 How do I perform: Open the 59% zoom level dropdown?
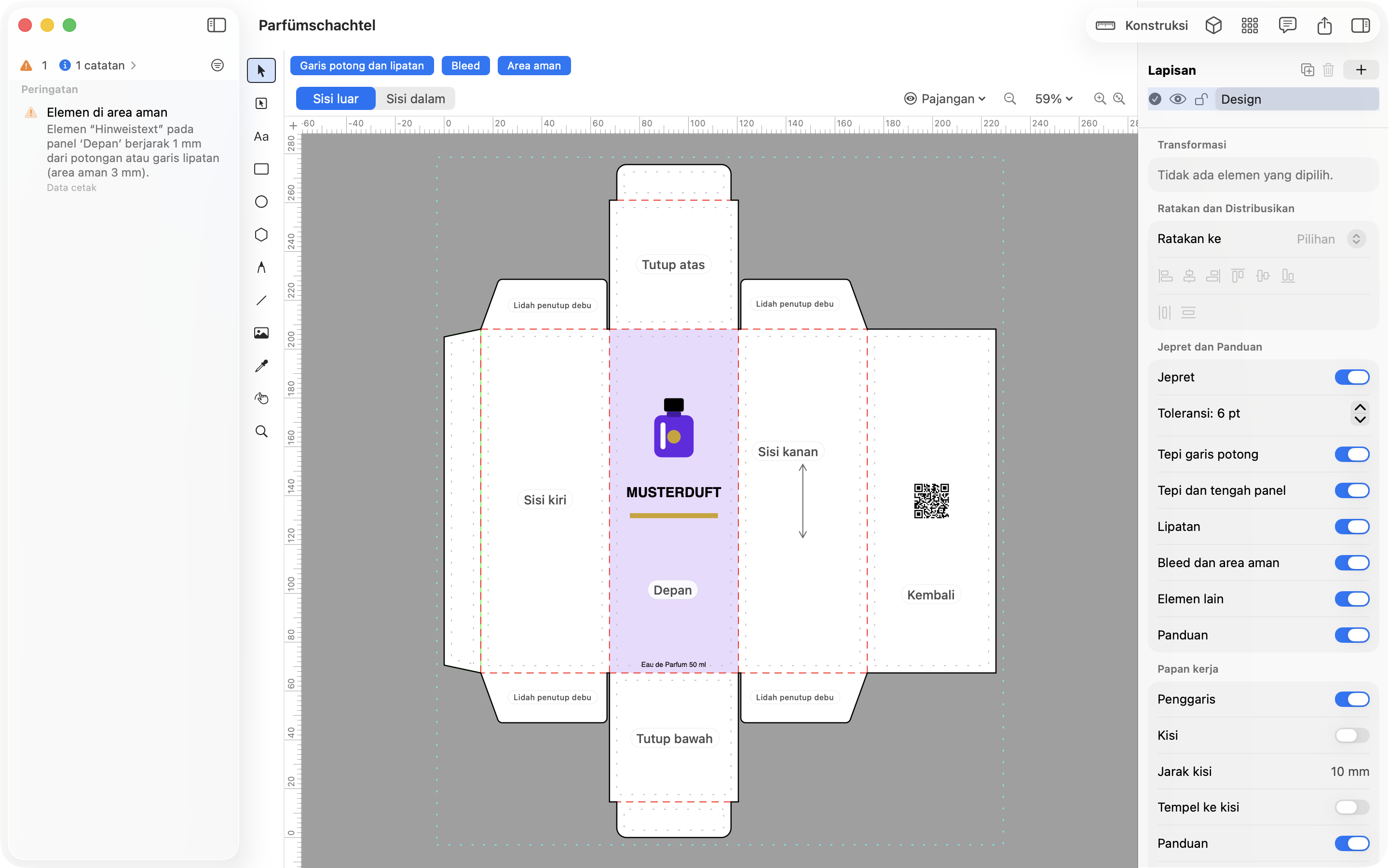tap(1054, 99)
